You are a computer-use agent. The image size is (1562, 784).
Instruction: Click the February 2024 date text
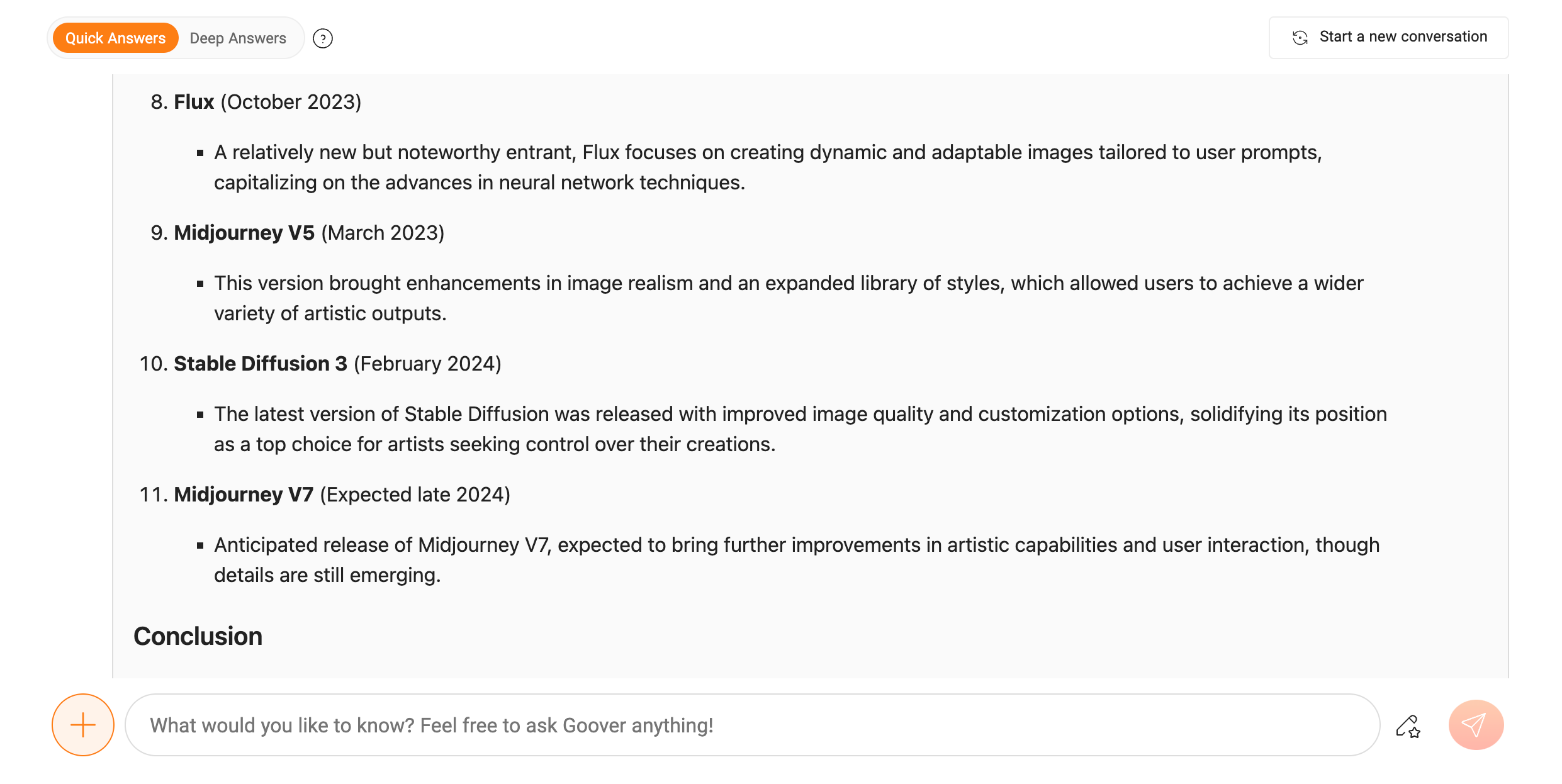click(x=427, y=364)
